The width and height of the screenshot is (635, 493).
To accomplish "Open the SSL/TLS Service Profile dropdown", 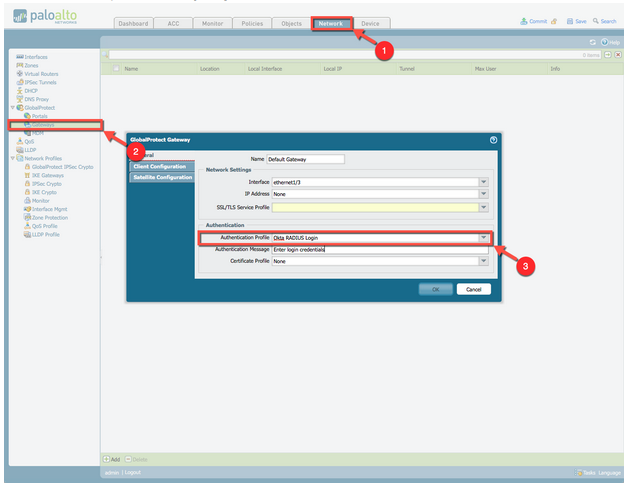I will [x=484, y=207].
